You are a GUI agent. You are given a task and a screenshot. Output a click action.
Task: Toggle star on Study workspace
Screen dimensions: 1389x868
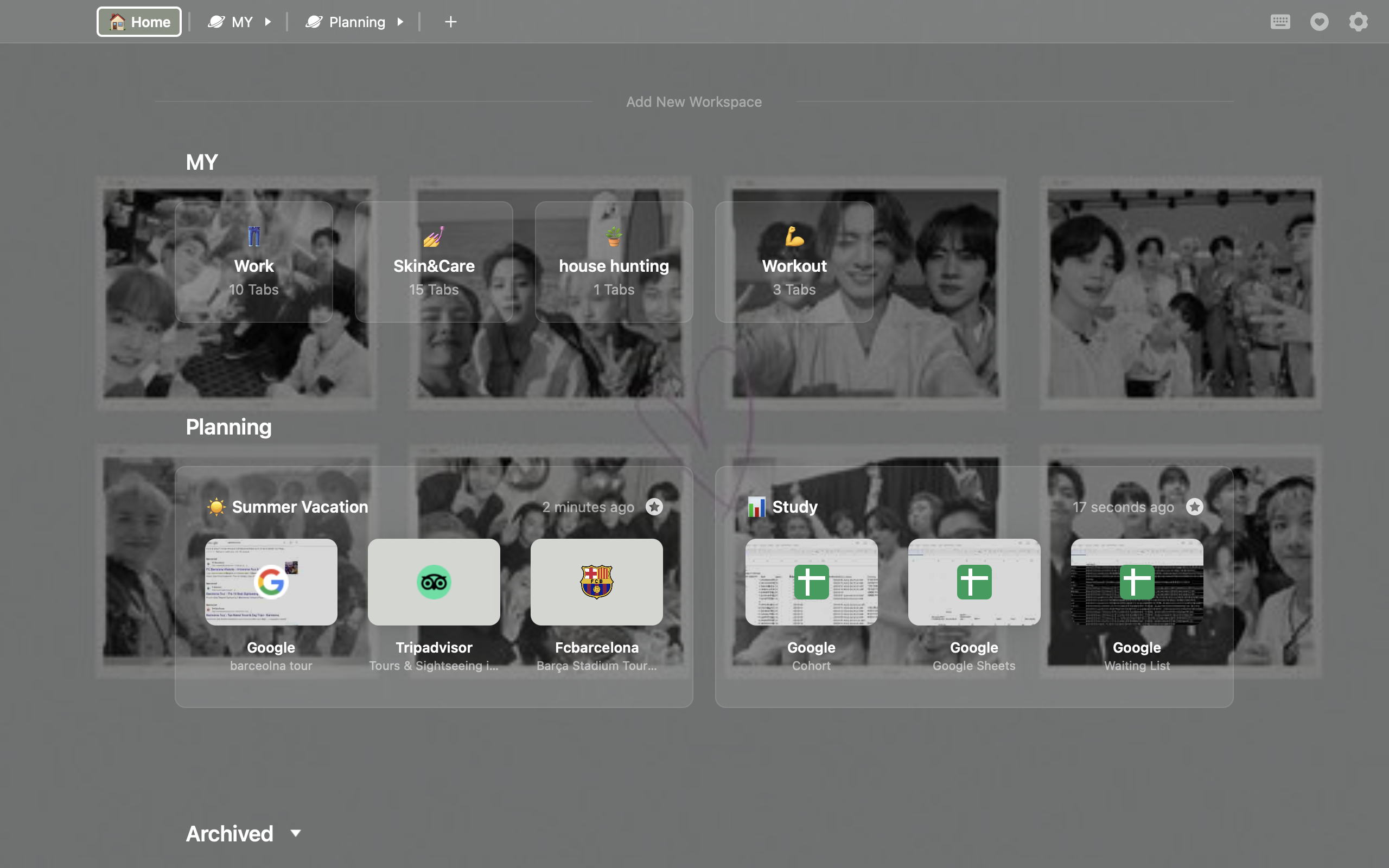tap(1194, 506)
